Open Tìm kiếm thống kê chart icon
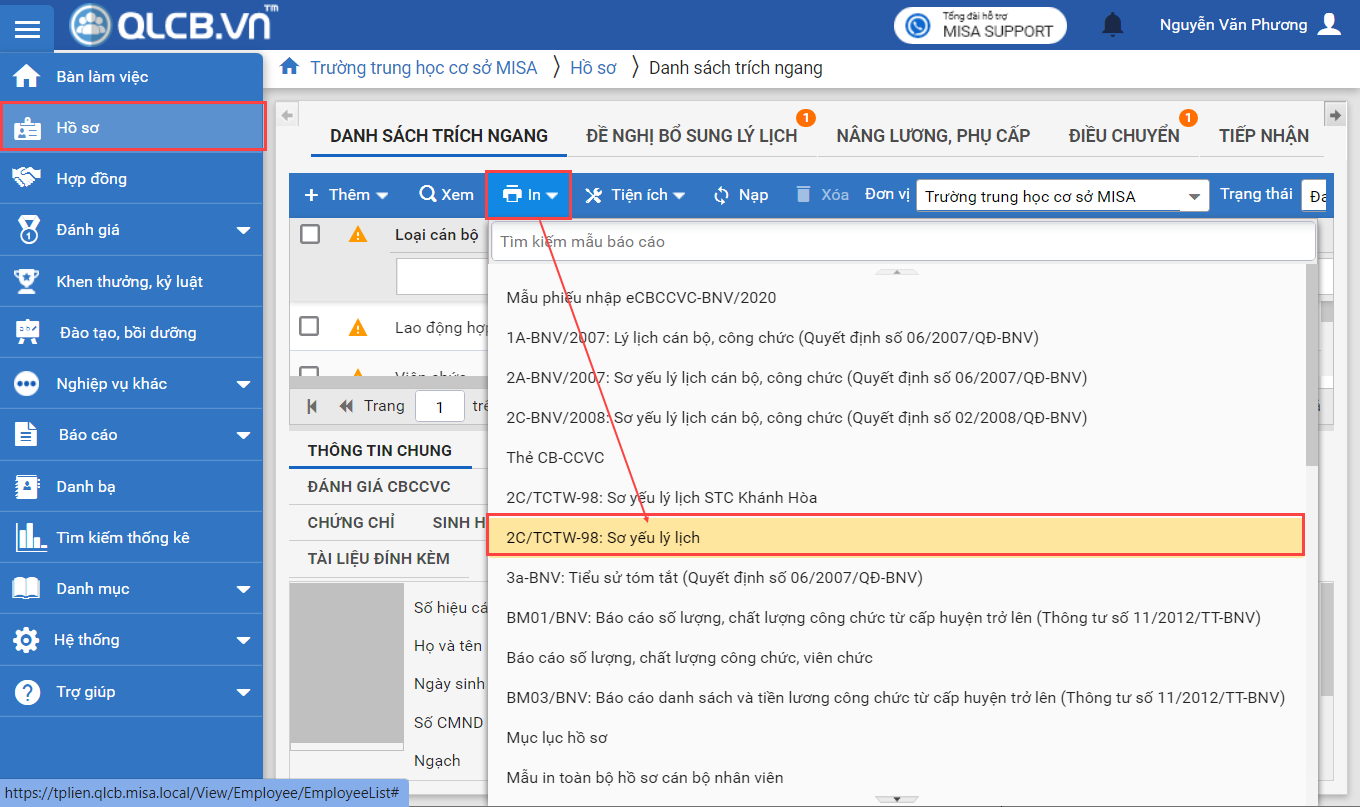1360x807 pixels. pyautogui.click(x=30, y=537)
